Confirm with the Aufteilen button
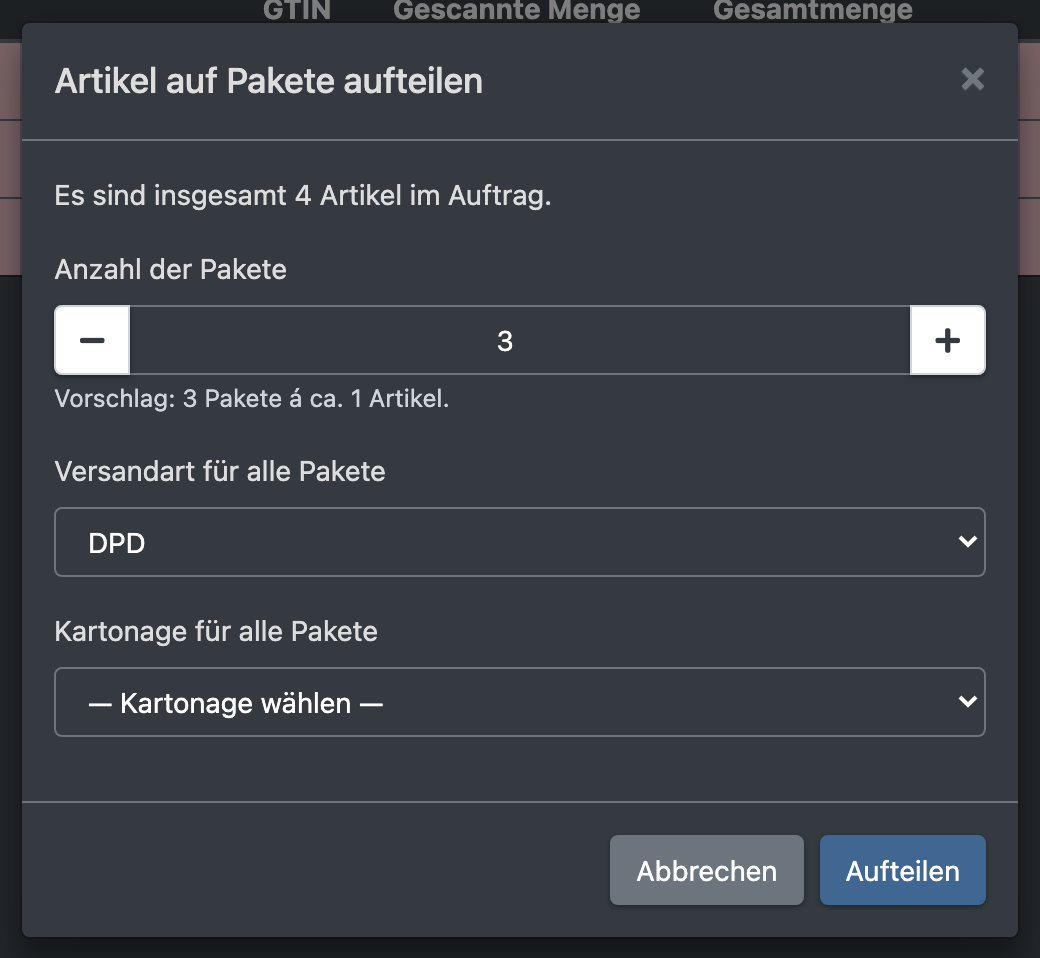 [903, 870]
